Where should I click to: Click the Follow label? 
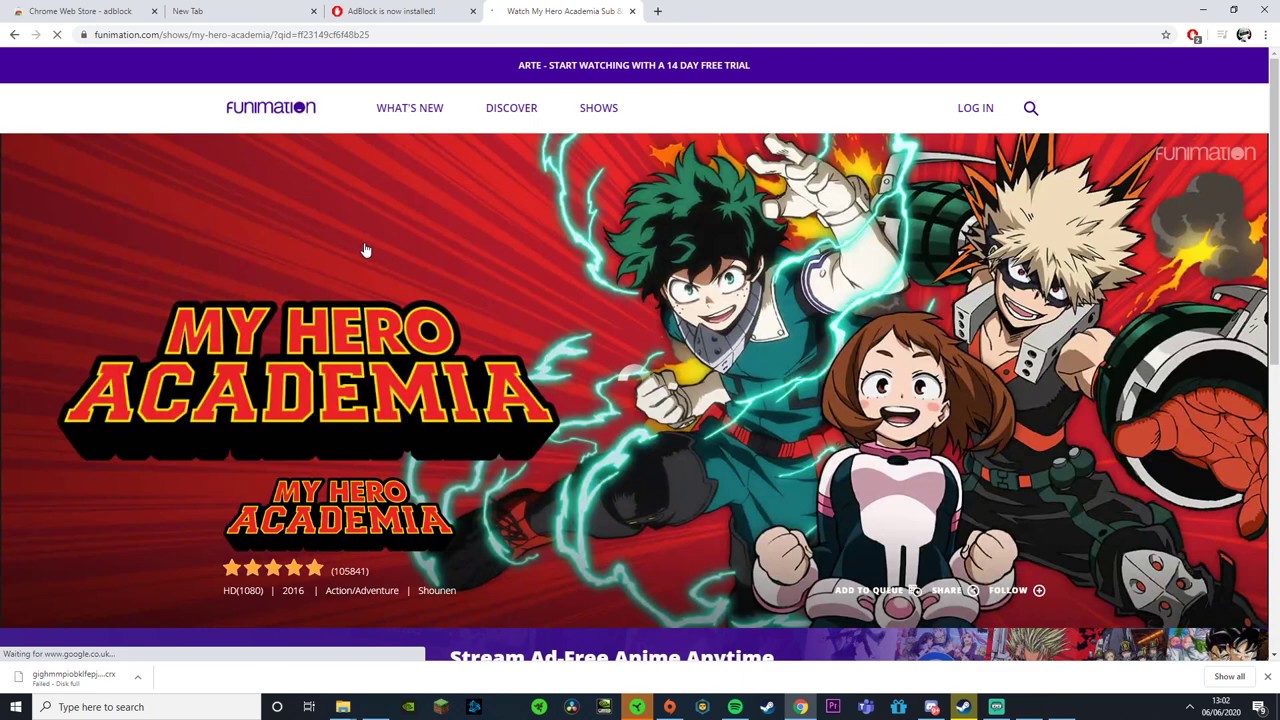(x=1008, y=591)
